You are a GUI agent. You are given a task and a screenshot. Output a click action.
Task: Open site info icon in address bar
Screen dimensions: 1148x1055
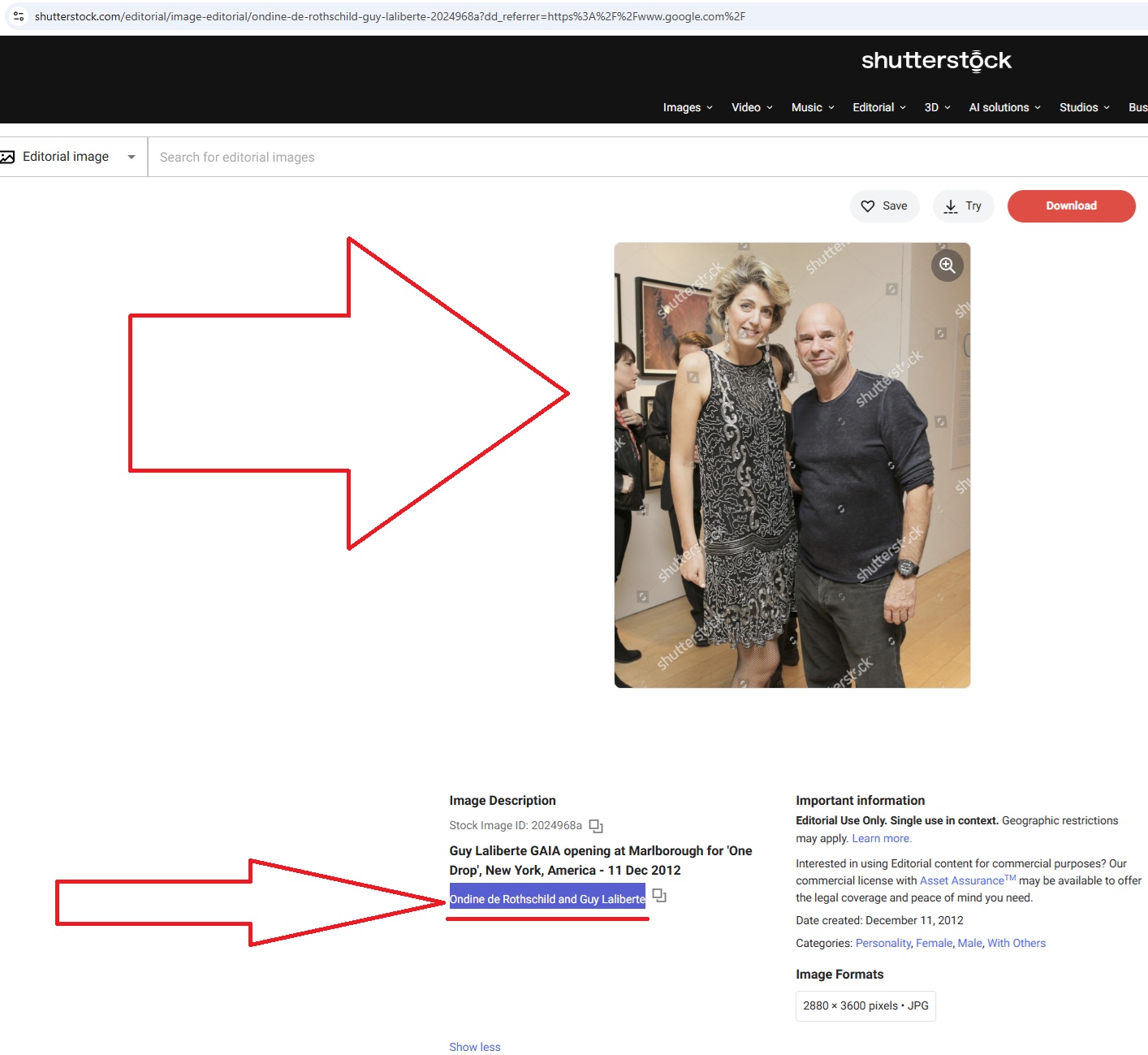point(19,16)
